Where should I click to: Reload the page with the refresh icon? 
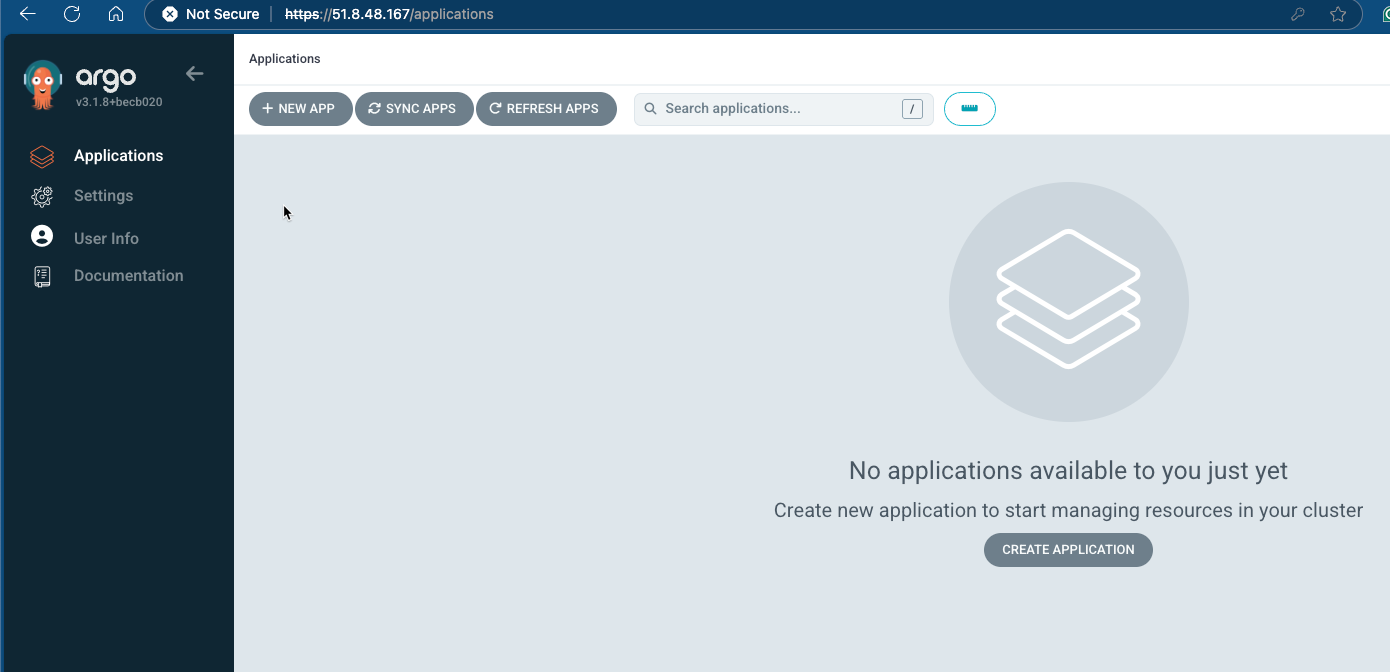click(x=72, y=14)
